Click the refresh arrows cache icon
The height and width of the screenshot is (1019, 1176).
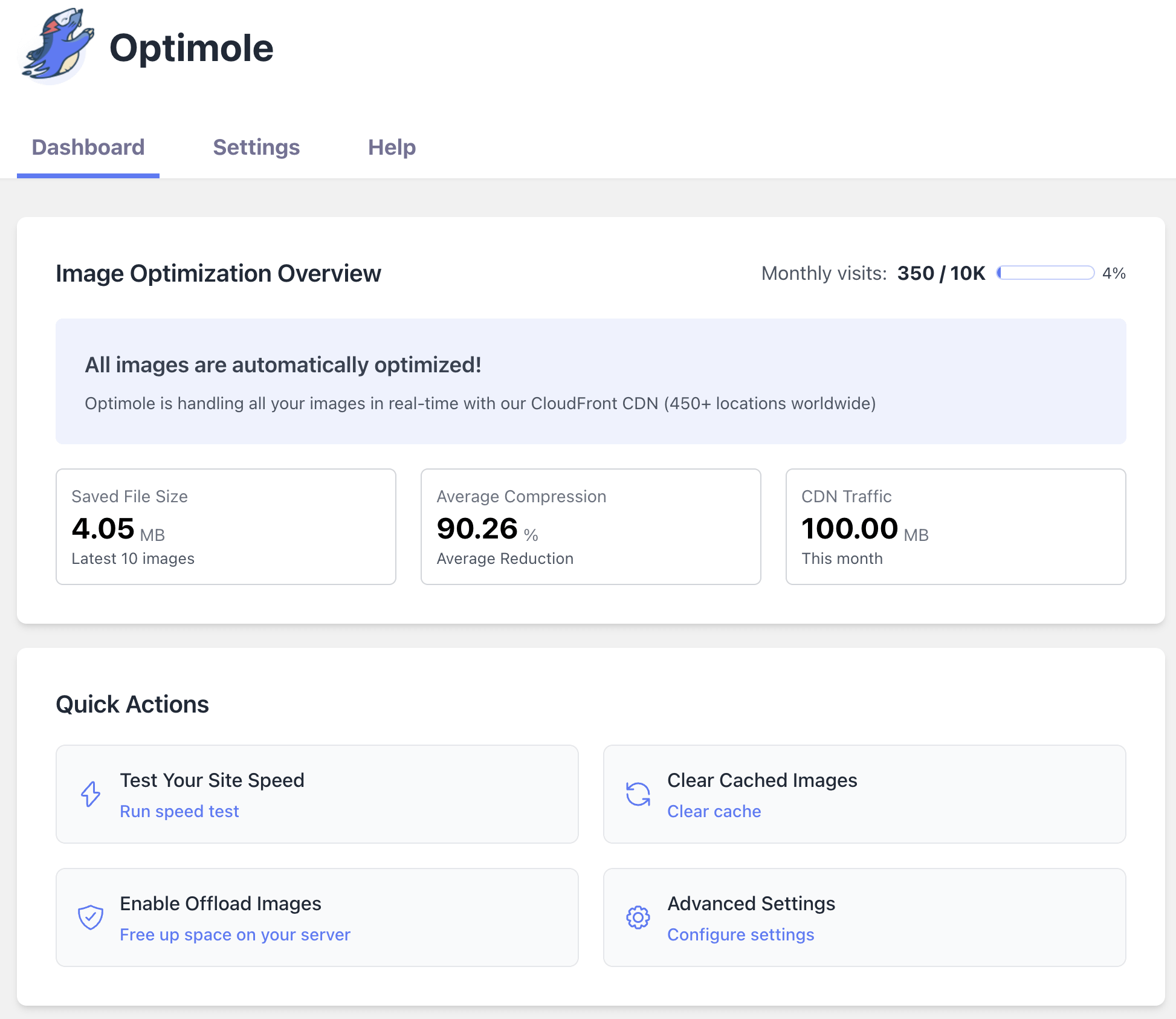pyautogui.click(x=638, y=794)
